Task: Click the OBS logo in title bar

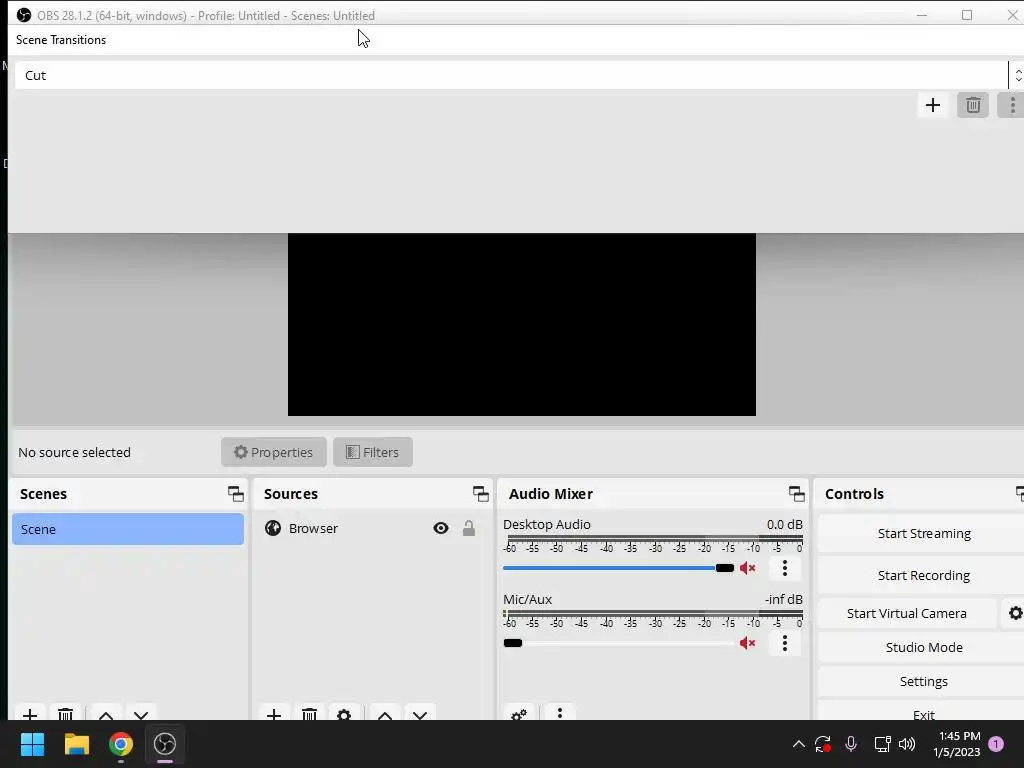Action: pyautogui.click(x=24, y=15)
